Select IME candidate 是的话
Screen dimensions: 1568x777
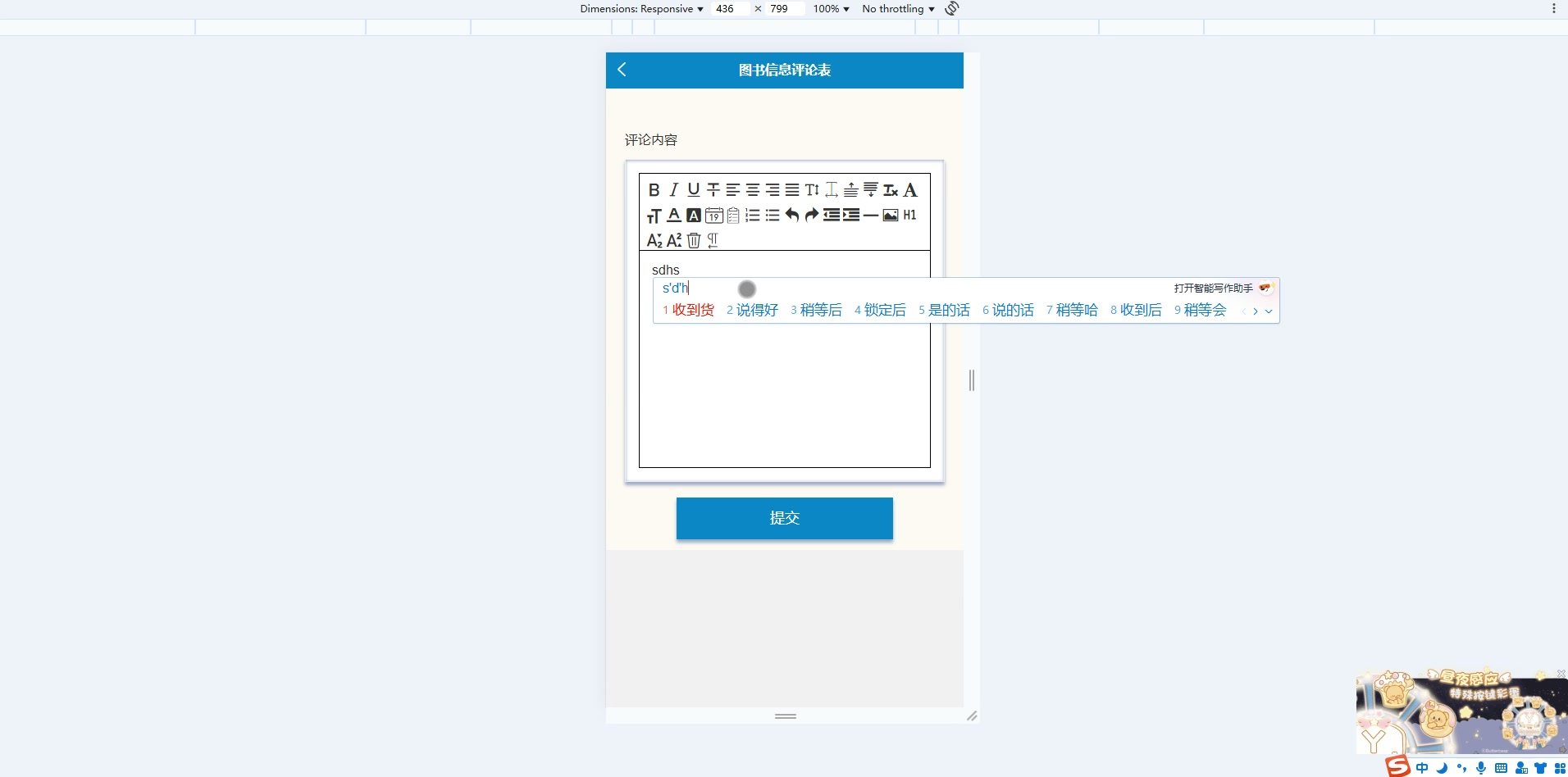click(944, 310)
